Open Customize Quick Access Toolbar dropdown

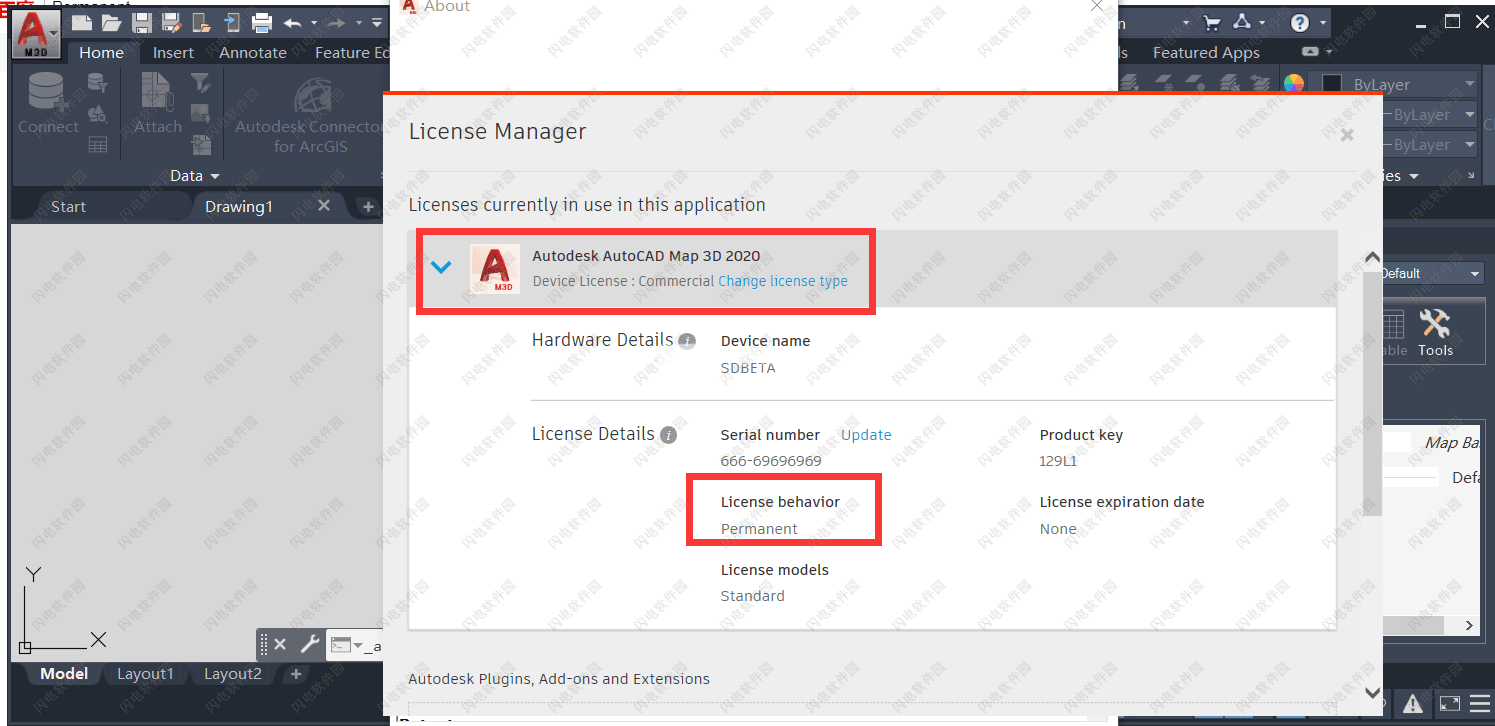377,22
